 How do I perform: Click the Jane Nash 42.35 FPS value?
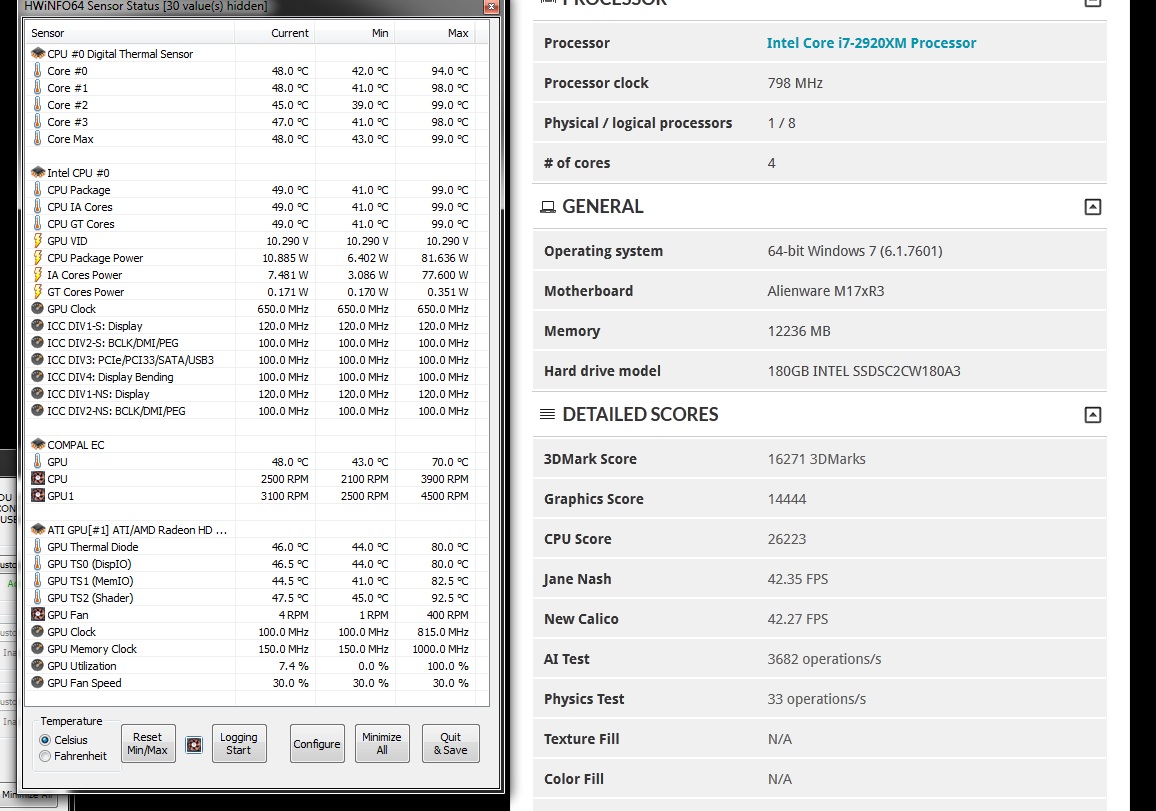tap(798, 579)
